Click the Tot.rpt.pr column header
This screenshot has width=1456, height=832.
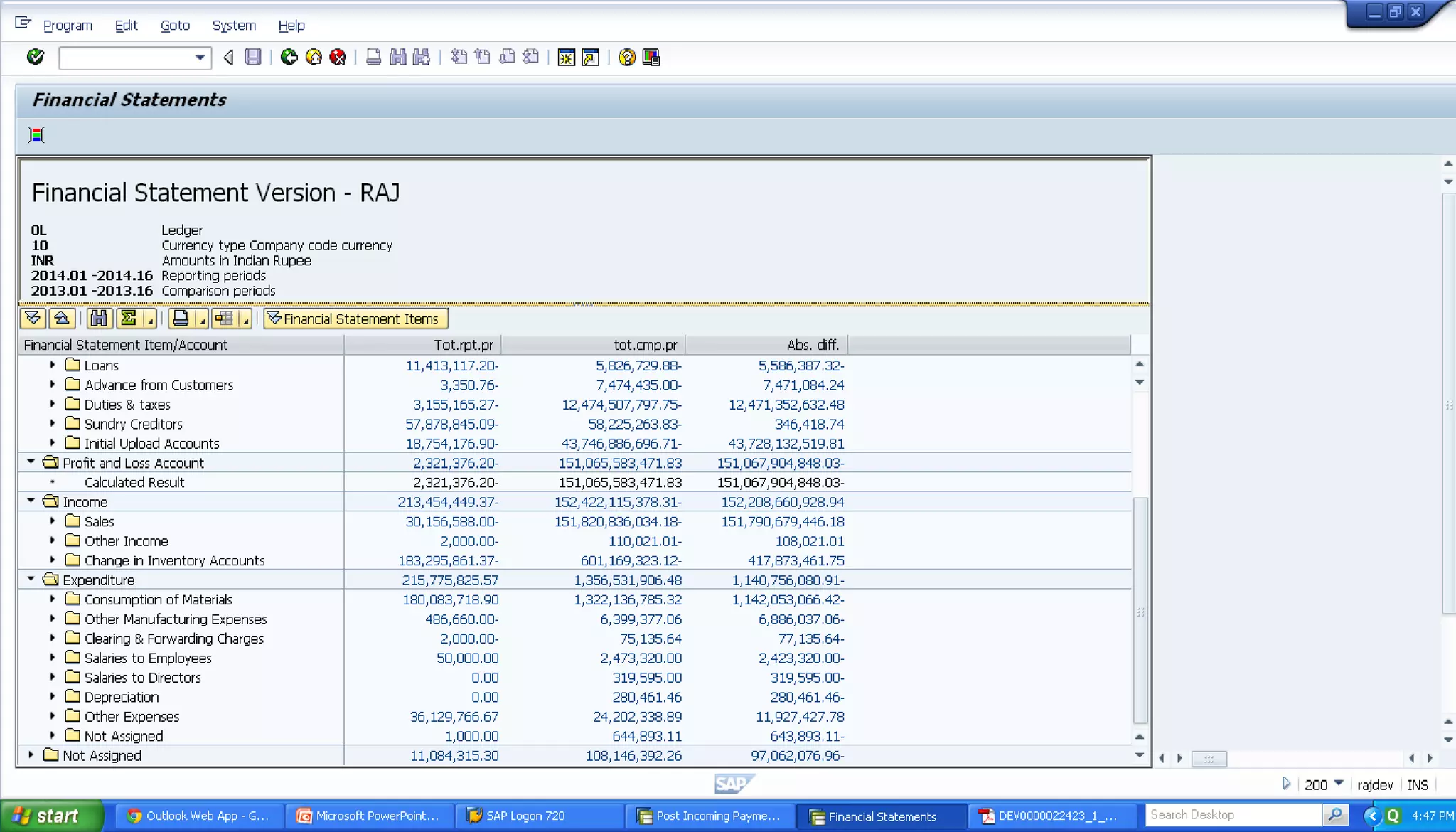pyautogui.click(x=464, y=345)
